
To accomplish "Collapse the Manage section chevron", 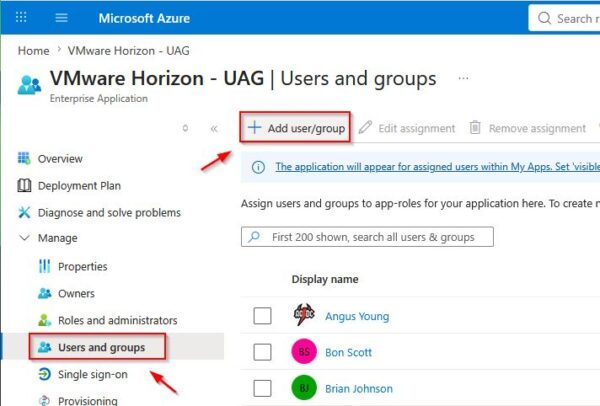I will (x=24, y=238).
